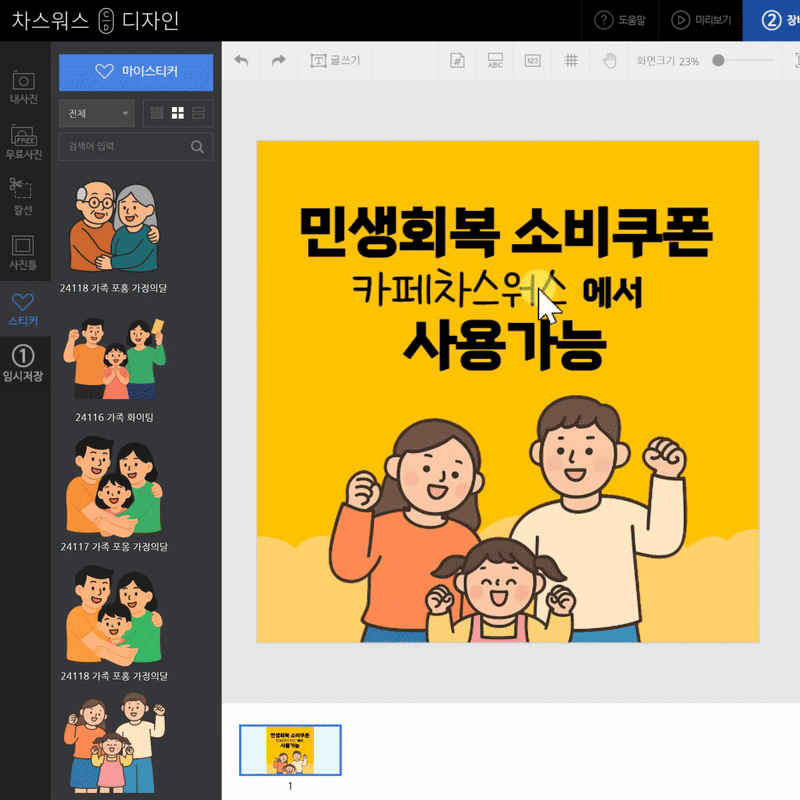The height and width of the screenshot is (800, 800).
Task: Click the sticker search magnifier icon
Action: coord(197,147)
